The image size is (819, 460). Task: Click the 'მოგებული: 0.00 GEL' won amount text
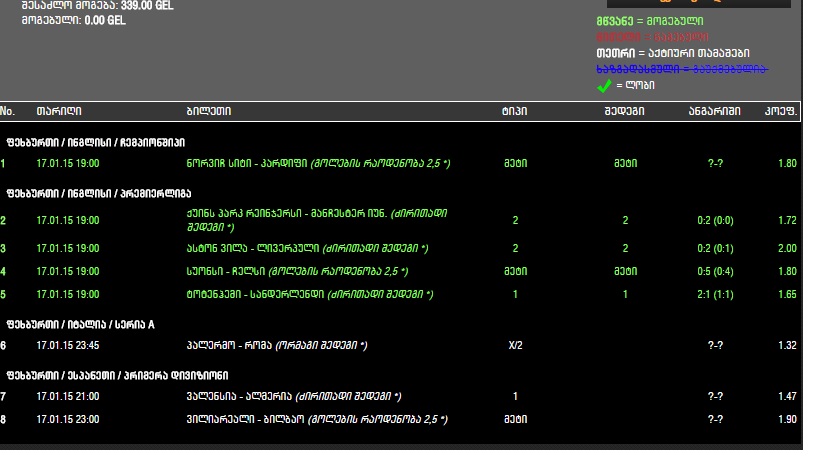(x=74, y=20)
